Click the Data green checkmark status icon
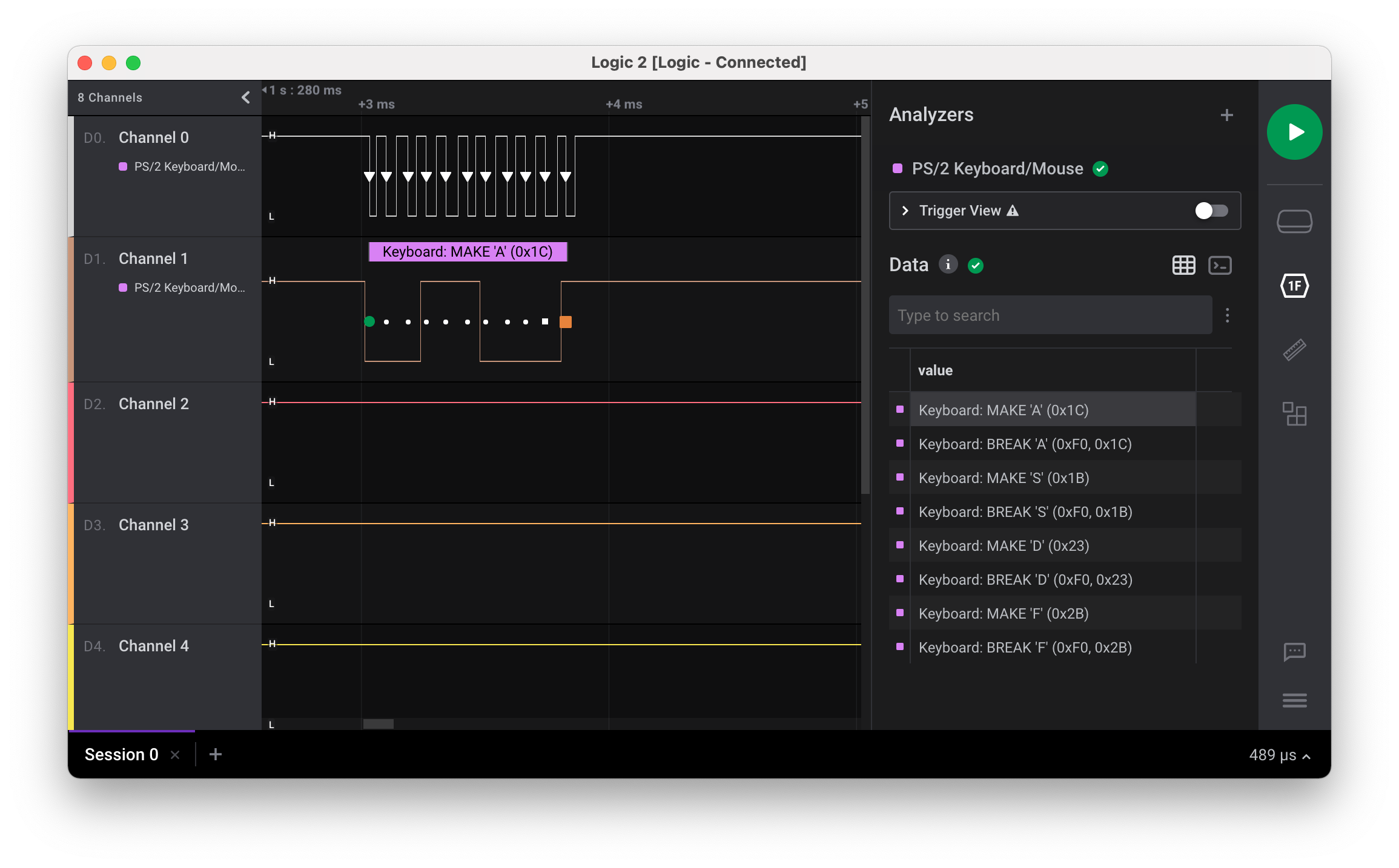The height and width of the screenshot is (868, 1399). tap(975, 265)
